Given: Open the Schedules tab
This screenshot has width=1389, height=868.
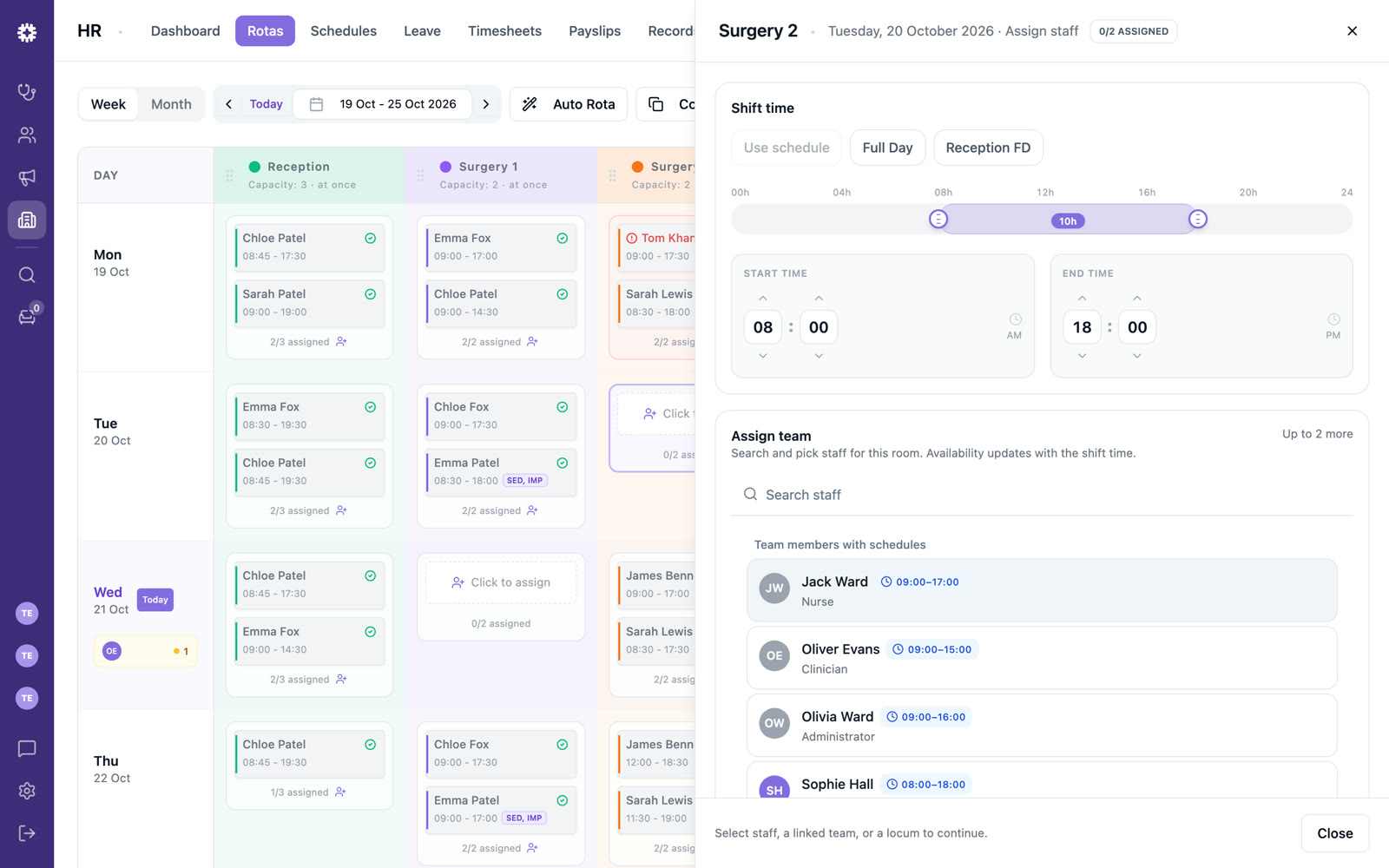Looking at the screenshot, I should [x=344, y=31].
